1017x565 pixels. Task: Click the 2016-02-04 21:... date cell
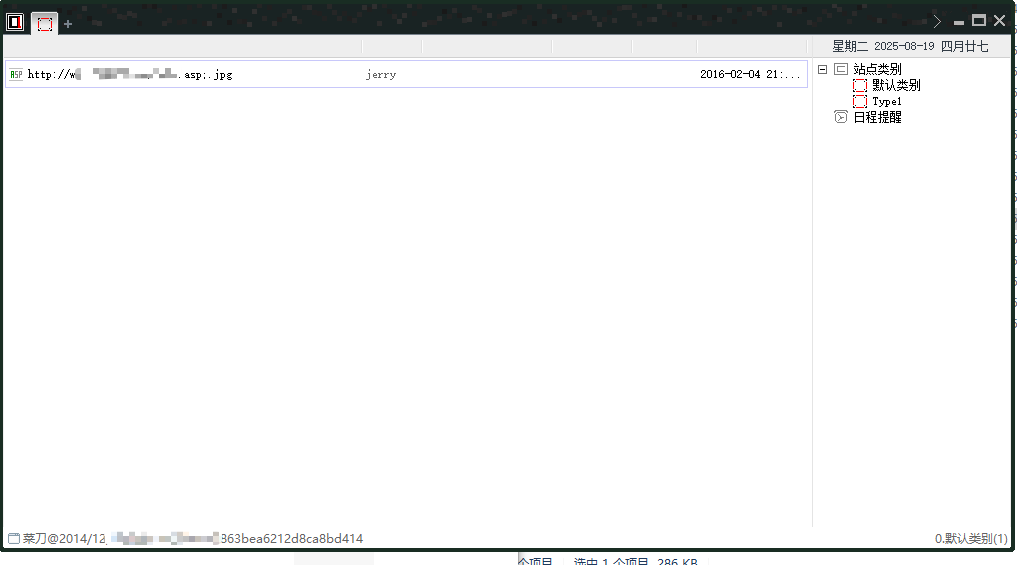pos(750,74)
